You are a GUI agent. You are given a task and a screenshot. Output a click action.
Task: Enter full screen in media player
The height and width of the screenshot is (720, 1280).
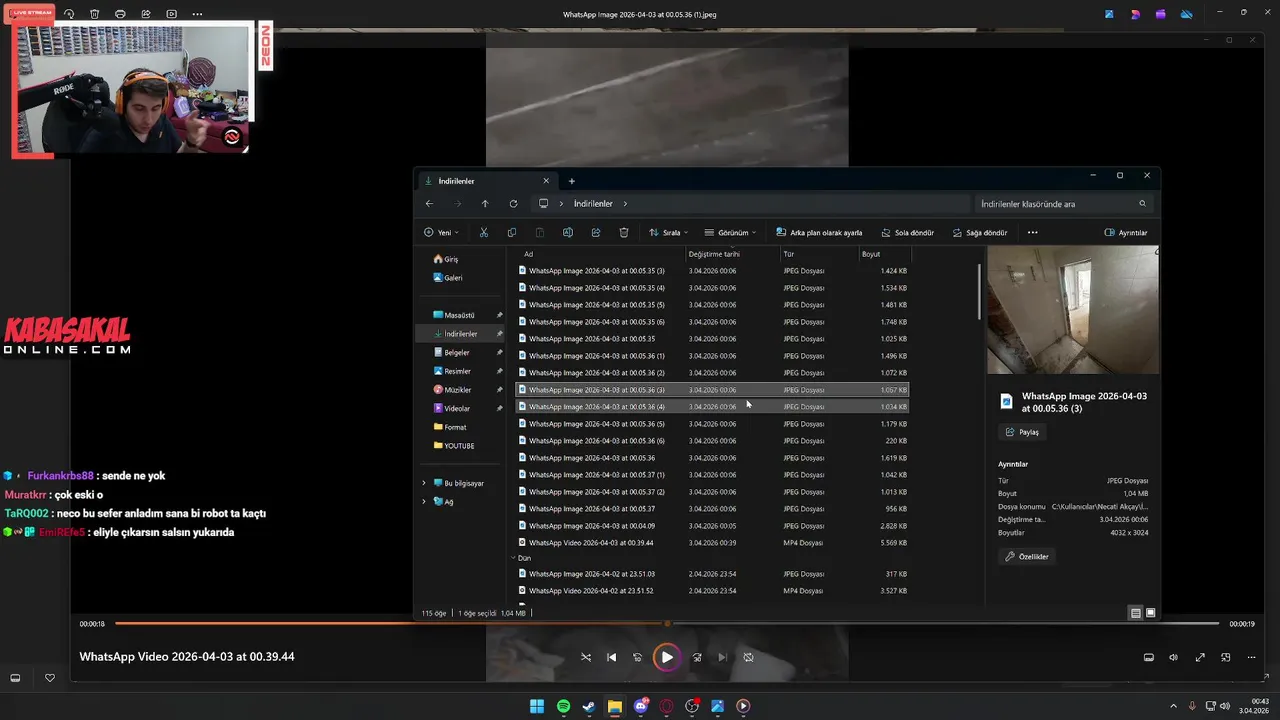click(x=1200, y=657)
